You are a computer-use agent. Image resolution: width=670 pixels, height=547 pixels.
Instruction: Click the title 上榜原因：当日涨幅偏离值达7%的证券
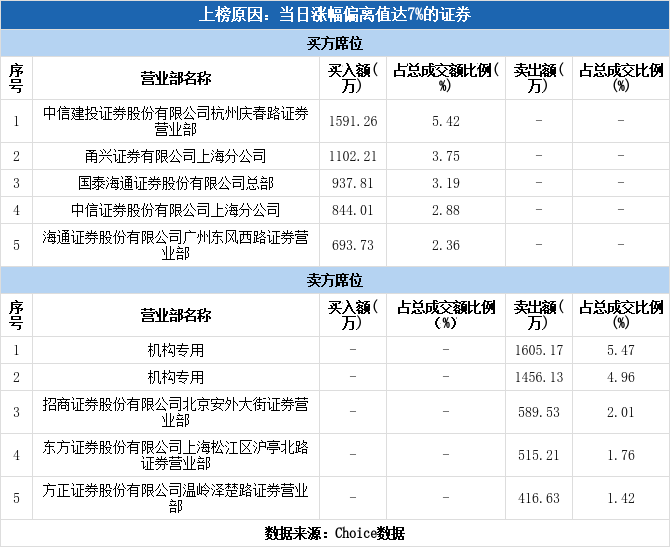pos(335,15)
